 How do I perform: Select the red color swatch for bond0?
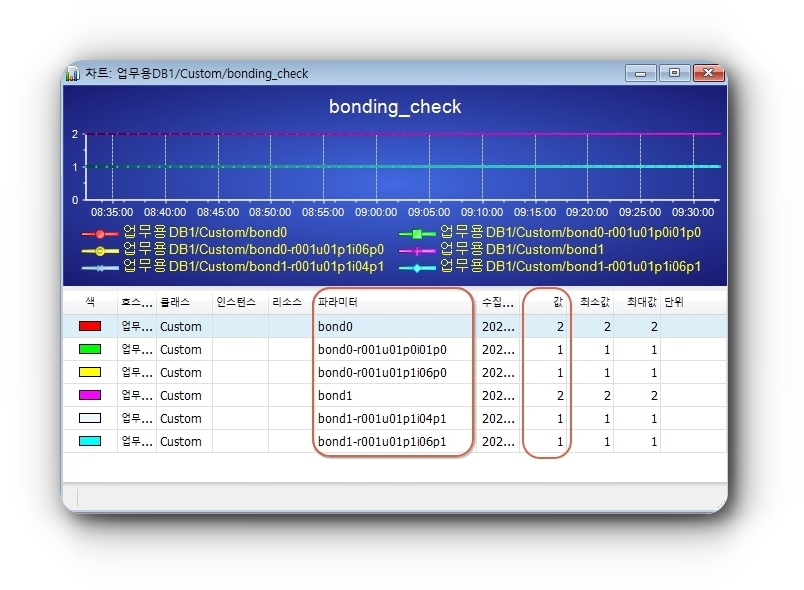(x=90, y=326)
